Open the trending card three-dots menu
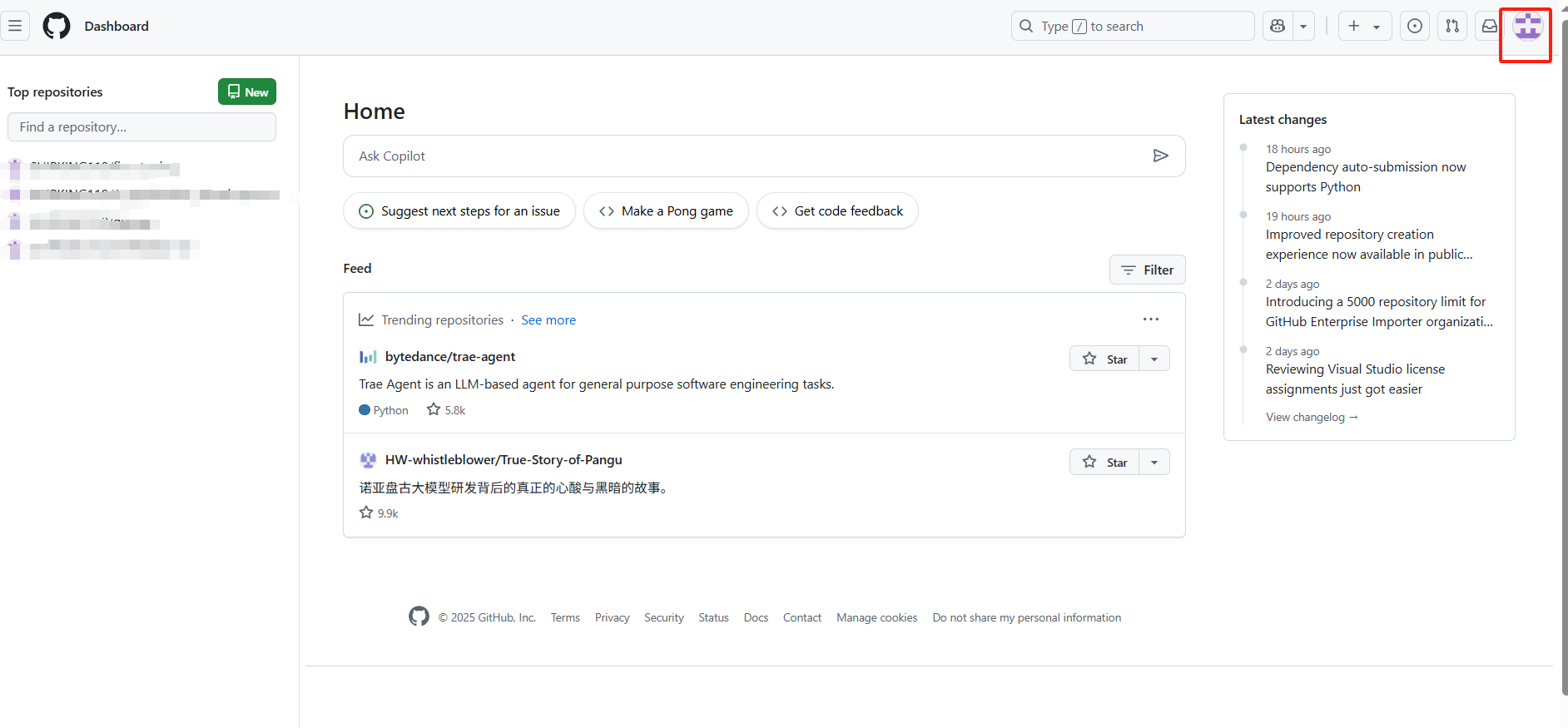This screenshot has height=728, width=1568. click(x=1151, y=319)
